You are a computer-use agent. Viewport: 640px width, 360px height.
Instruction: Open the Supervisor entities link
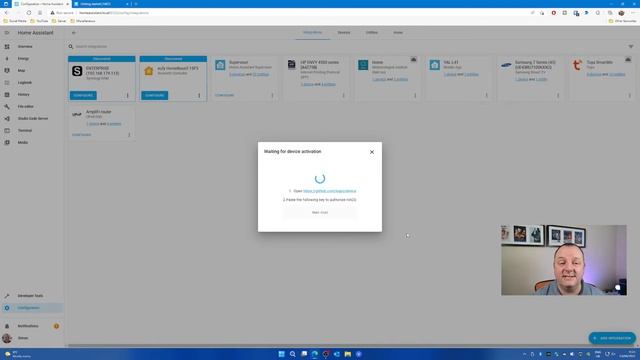click(x=261, y=74)
